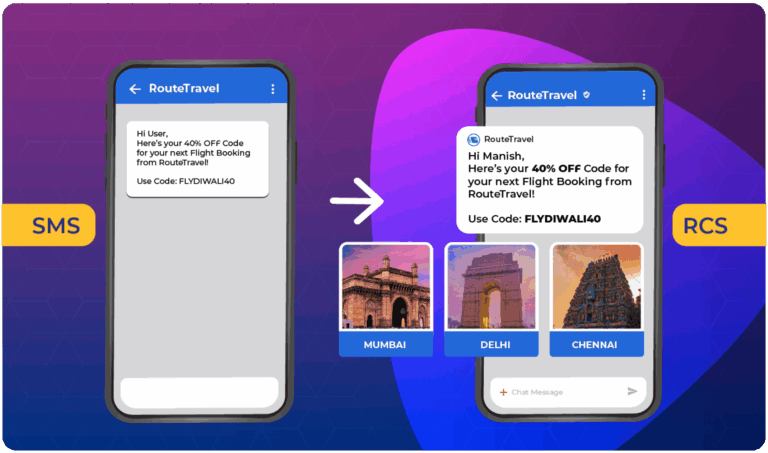Tap back arrow in RCS phone header
768x453 pixels.
coord(496,95)
